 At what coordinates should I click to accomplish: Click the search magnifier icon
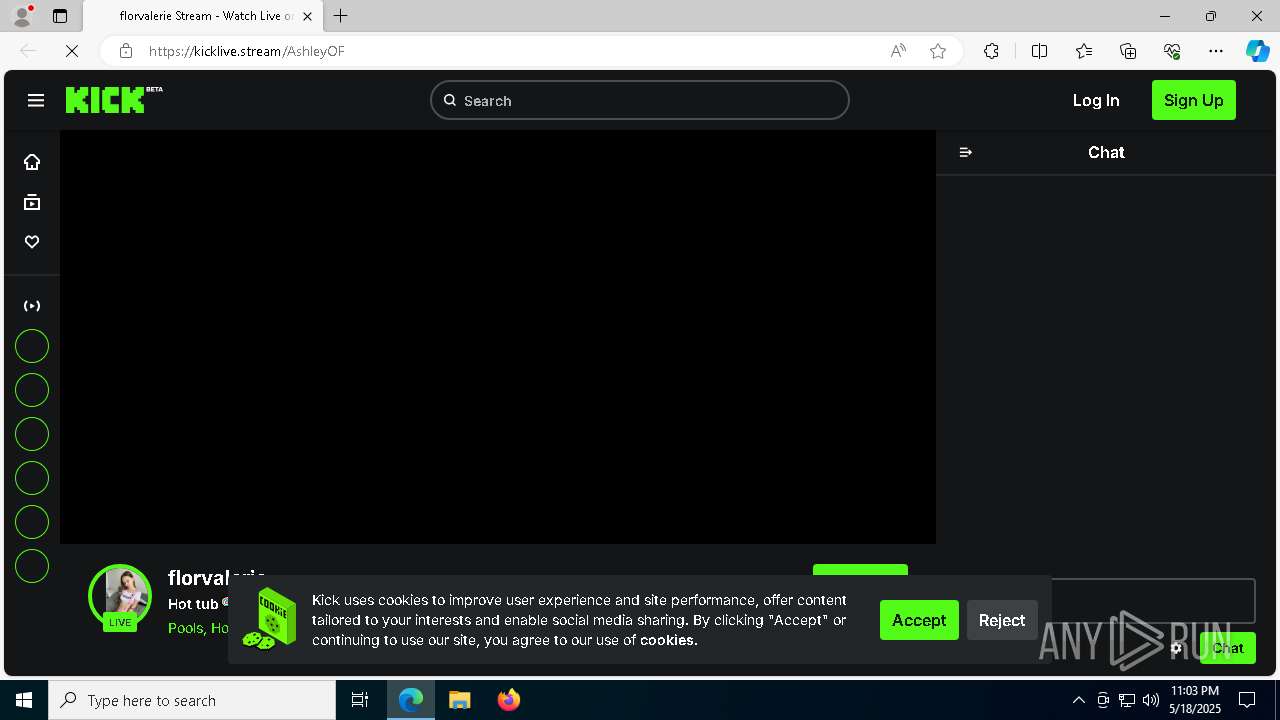(x=450, y=100)
